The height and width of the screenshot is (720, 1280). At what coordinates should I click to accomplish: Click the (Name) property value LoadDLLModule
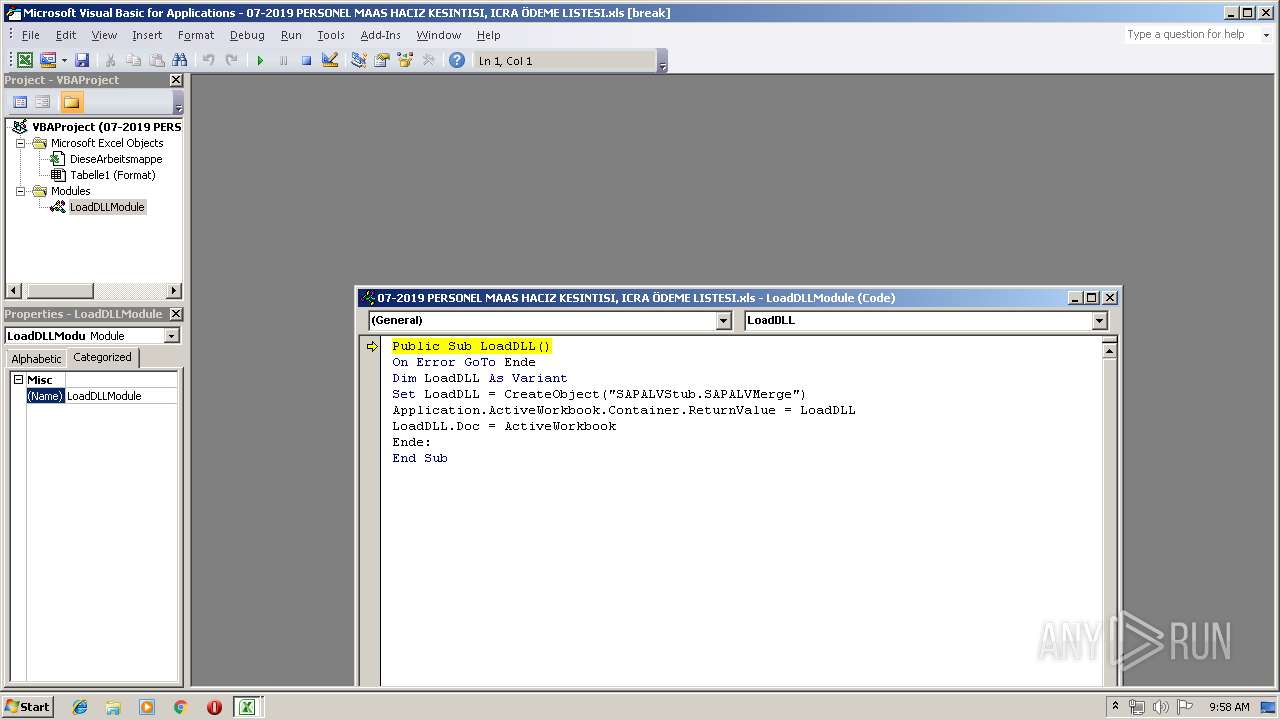coord(121,396)
